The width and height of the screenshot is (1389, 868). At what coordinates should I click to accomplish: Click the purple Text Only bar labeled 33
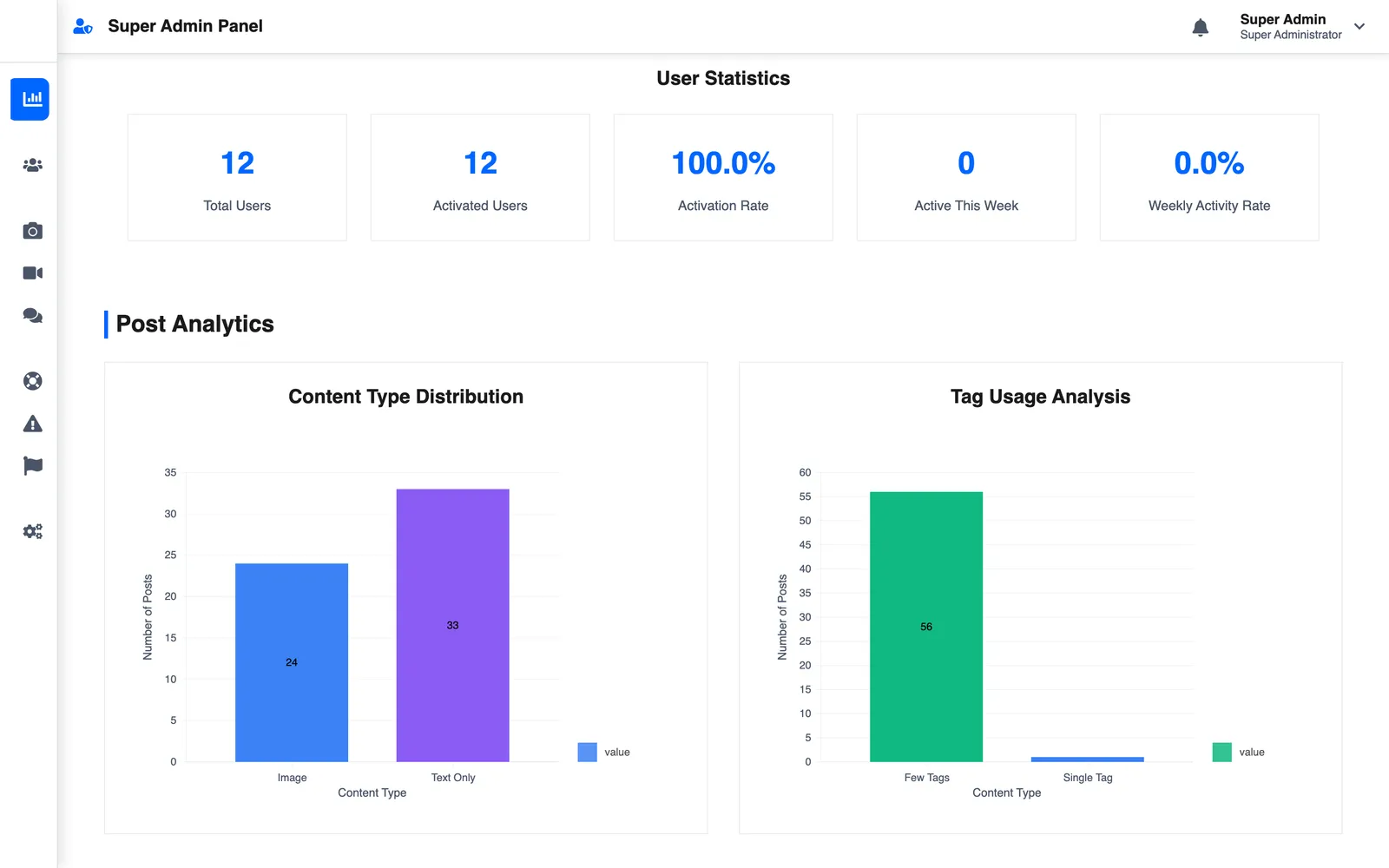452,625
